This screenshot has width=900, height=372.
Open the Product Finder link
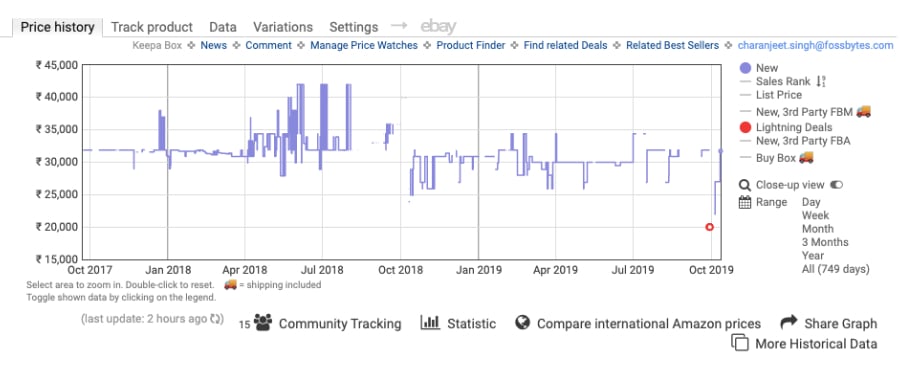pos(471,45)
